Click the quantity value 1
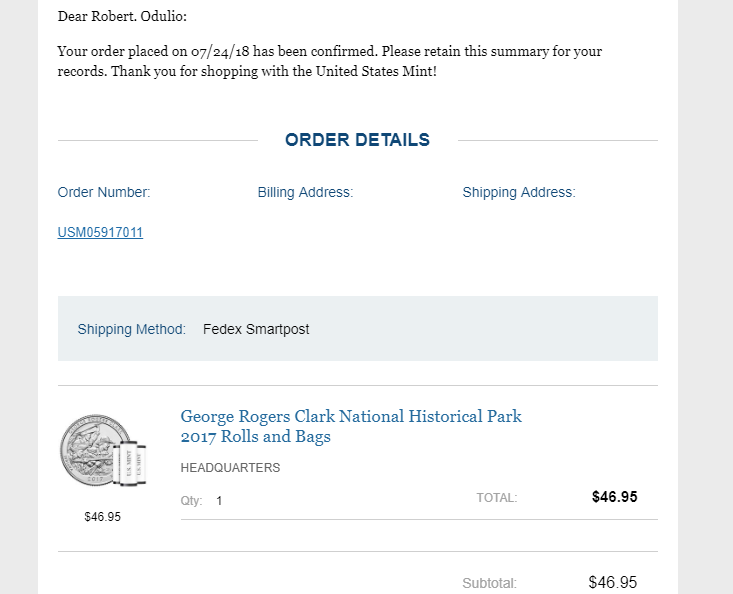Screen dimensions: 733x594 [x=219, y=501]
